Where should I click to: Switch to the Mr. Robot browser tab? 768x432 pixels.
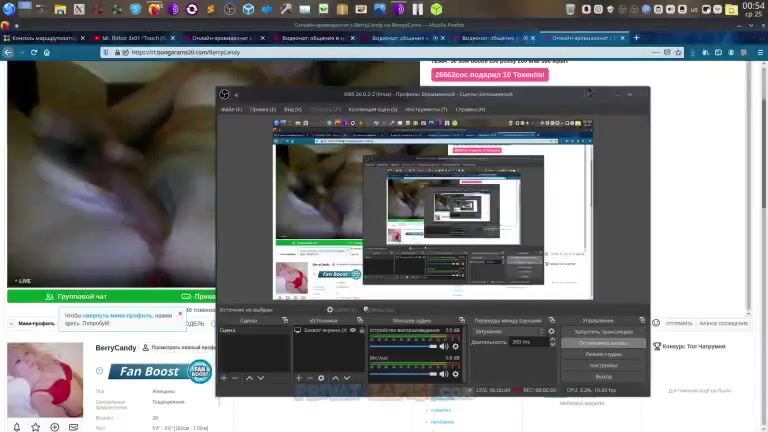[x=135, y=38]
